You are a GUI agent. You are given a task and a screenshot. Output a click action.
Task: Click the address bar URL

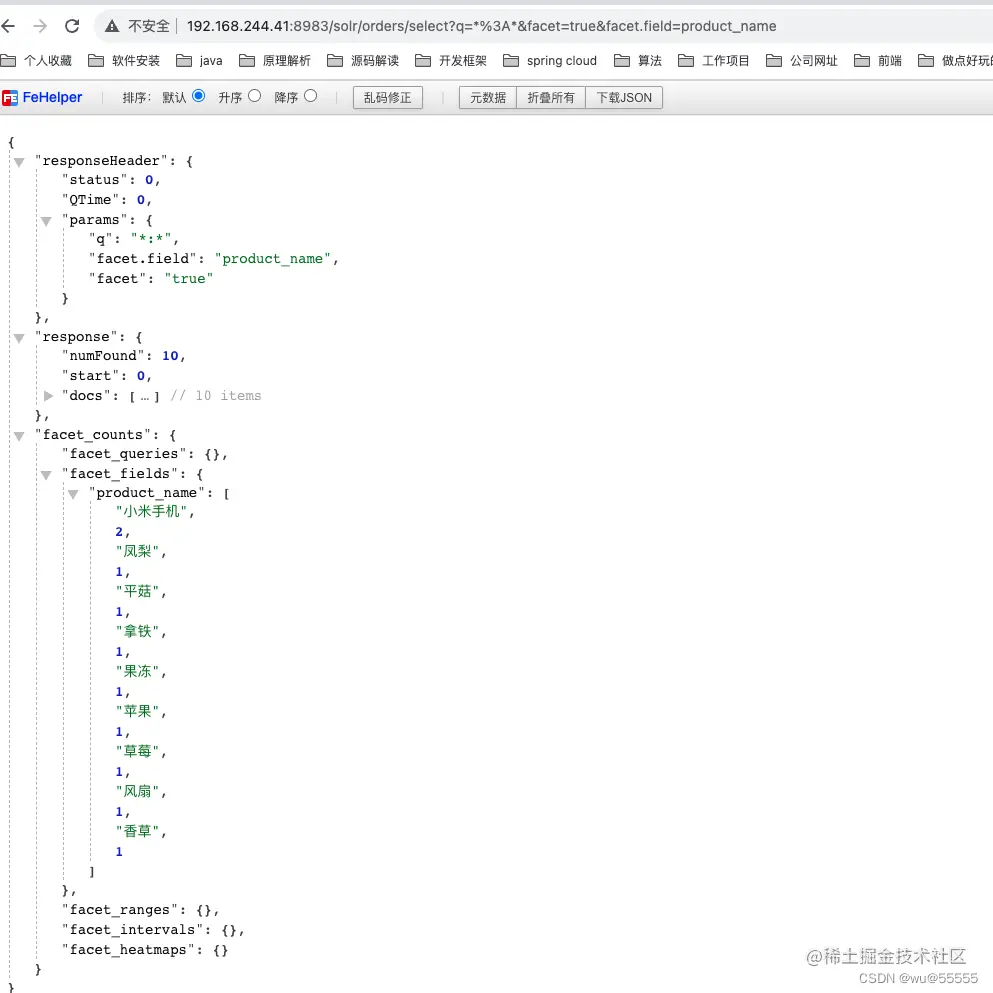(481, 26)
